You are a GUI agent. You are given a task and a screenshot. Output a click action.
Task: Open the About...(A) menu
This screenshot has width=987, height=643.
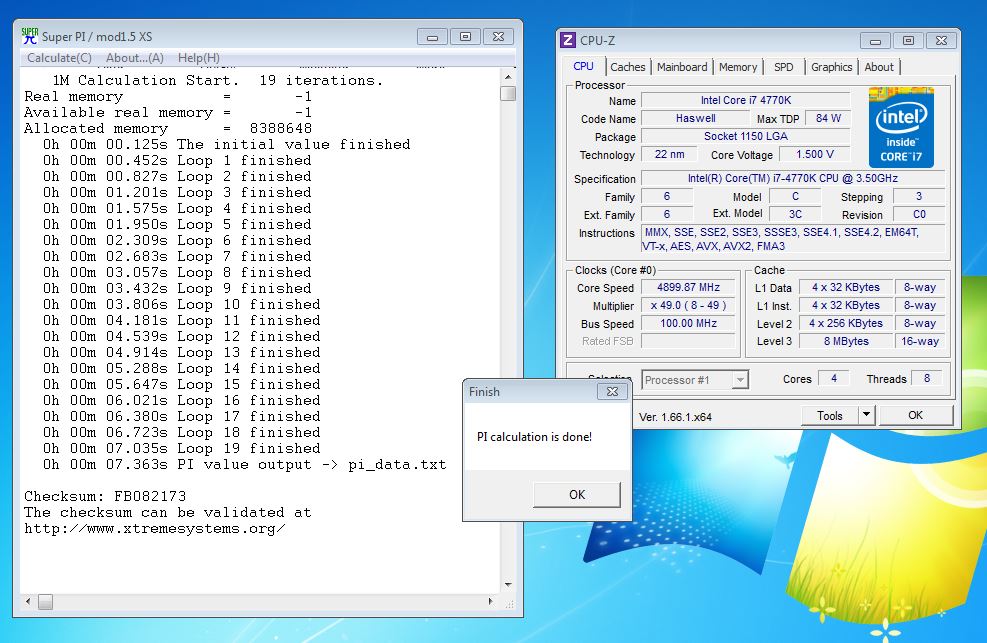tap(135, 58)
